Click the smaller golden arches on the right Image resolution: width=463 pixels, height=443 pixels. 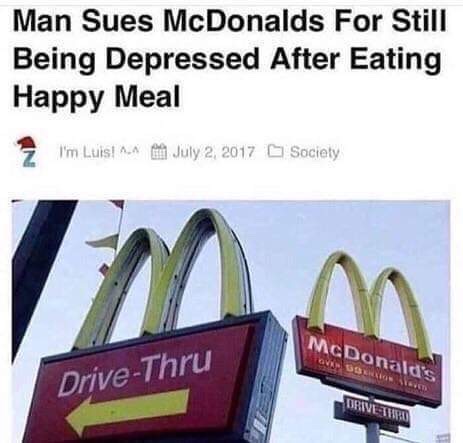[x=370, y=304]
